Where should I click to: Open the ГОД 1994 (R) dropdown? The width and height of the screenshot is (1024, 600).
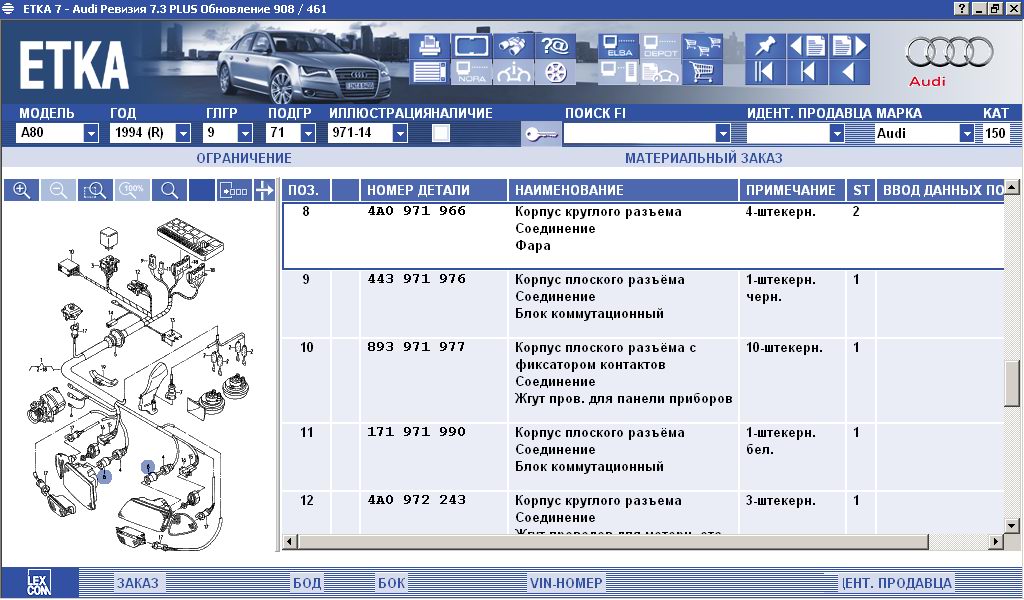click(183, 133)
